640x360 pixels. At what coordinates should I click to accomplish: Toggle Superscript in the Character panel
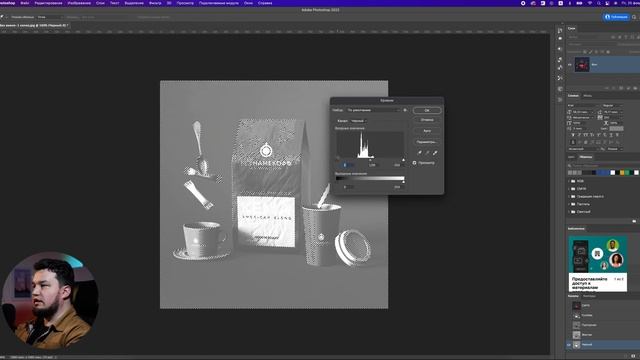click(599, 135)
